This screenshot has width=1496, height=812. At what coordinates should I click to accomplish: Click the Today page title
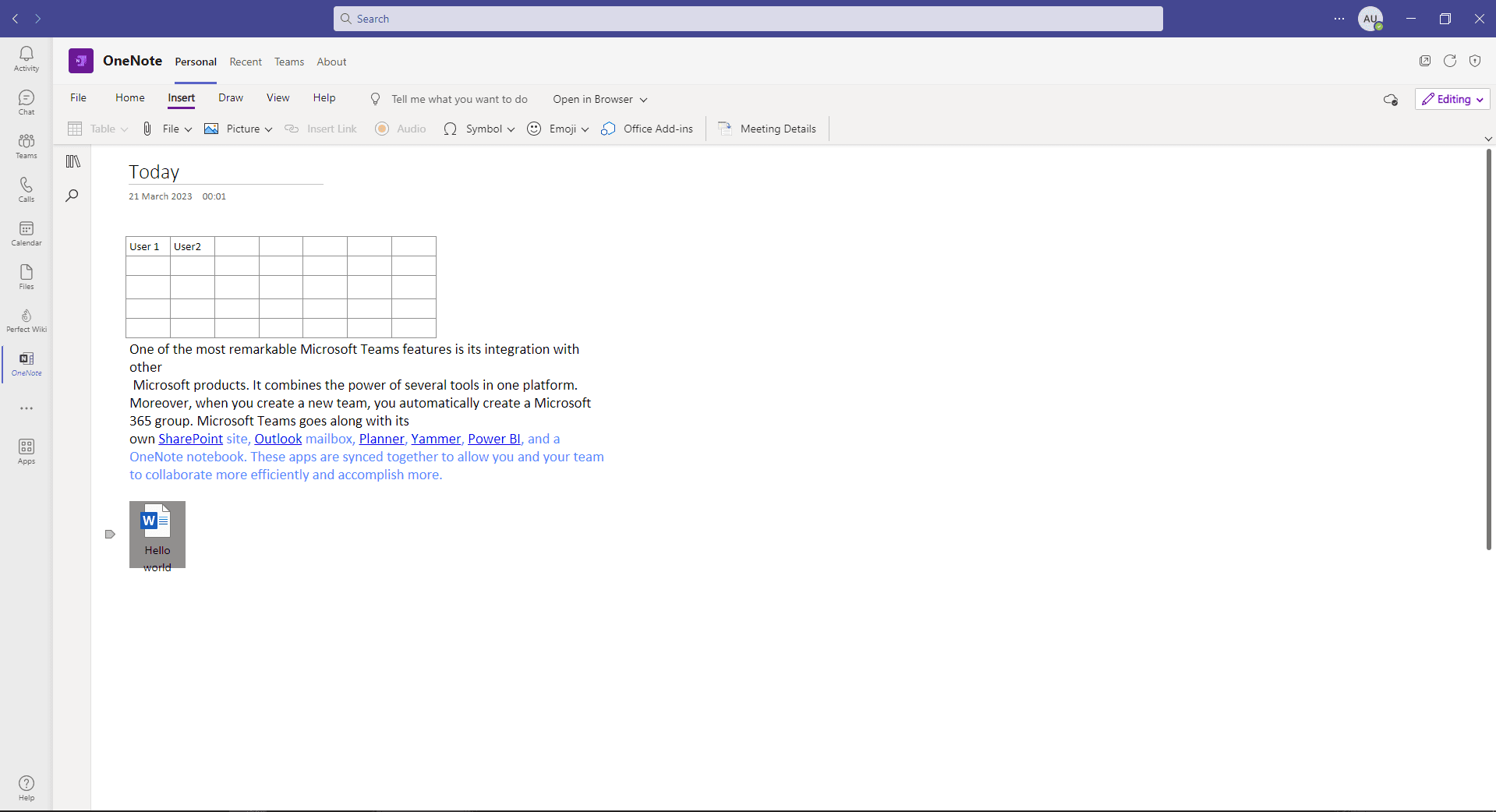[154, 171]
